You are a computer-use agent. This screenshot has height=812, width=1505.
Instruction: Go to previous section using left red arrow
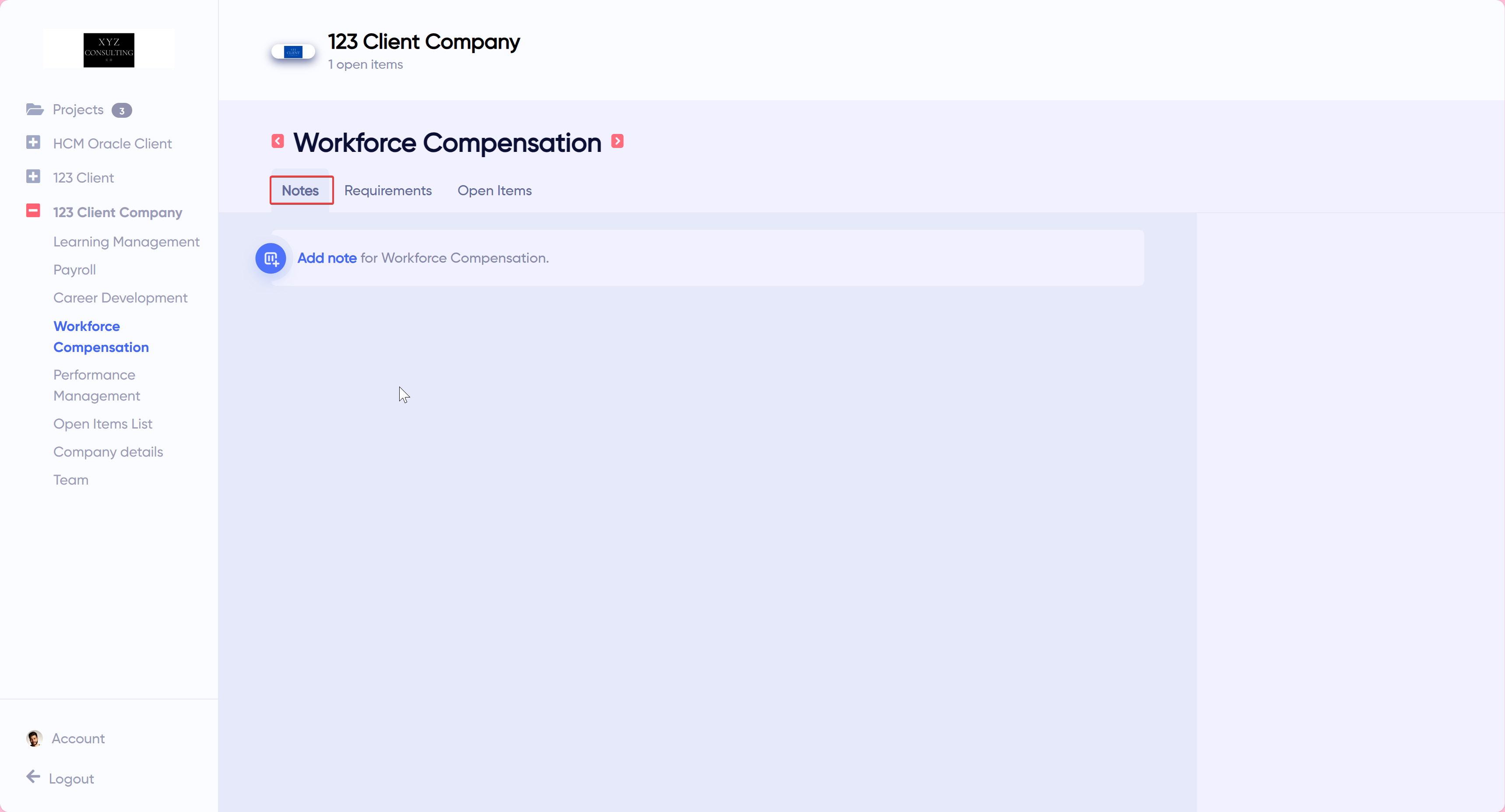click(x=278, y=141)
